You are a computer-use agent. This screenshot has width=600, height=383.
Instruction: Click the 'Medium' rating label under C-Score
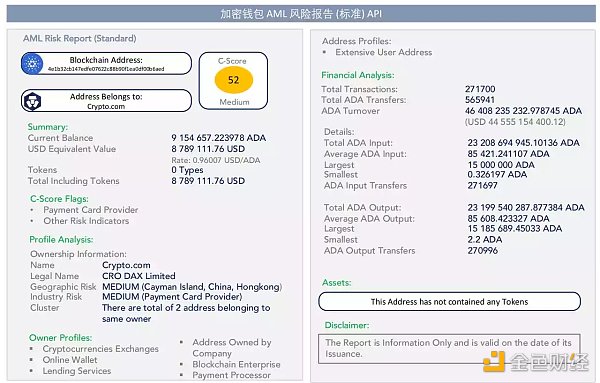coord(234,102)
